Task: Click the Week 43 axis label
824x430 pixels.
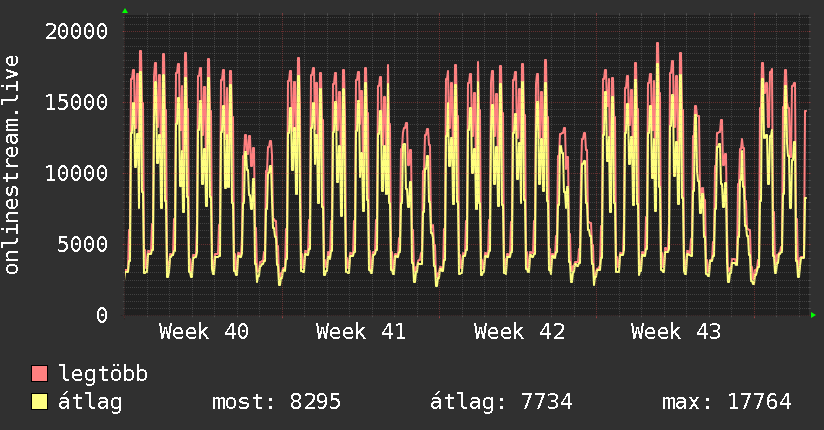Action: [x=676, y=332]
